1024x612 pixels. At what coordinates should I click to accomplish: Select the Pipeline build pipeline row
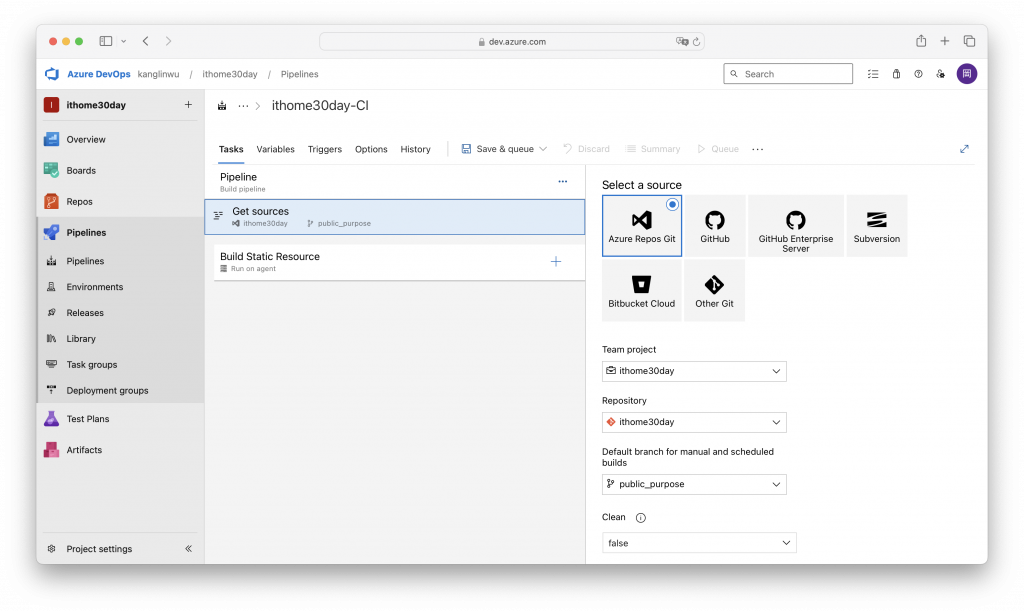click(394, 182)
